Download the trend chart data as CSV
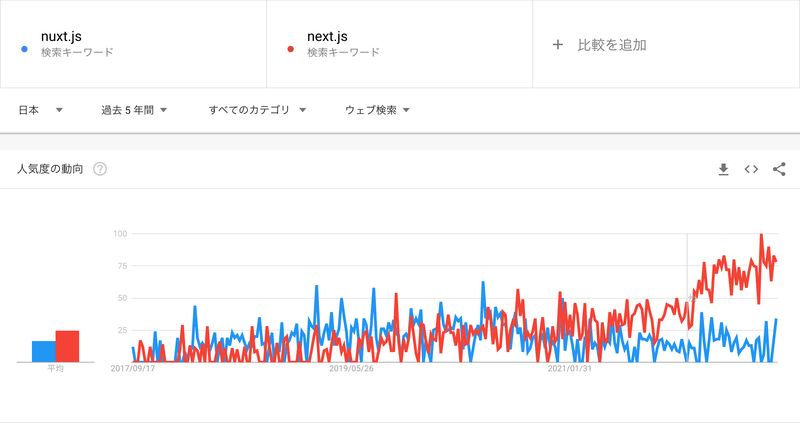The height and width of the screenshot is (423, 800). pyautogui.click(x=724, y=169)
